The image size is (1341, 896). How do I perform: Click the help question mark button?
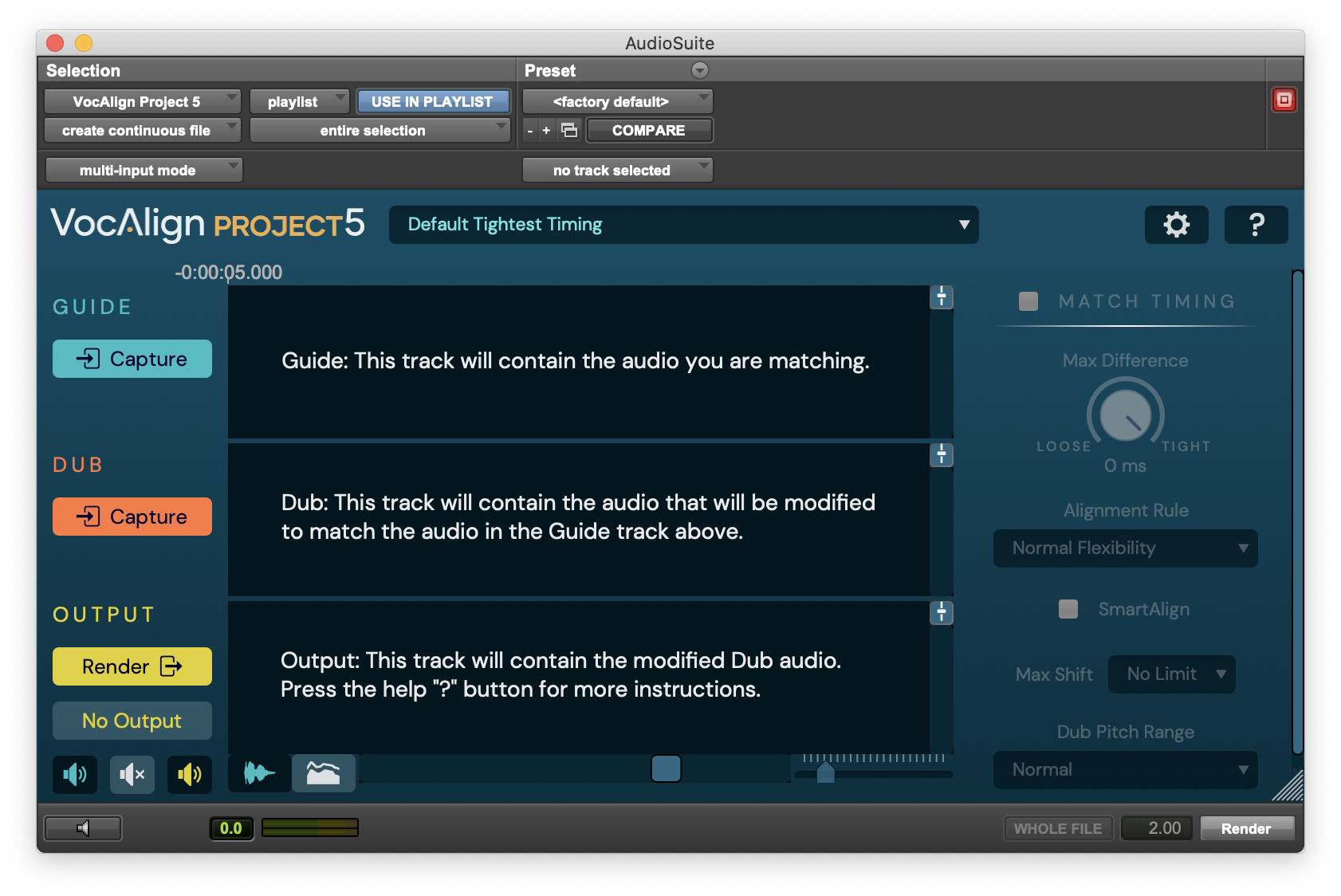tap(1256, 225)
